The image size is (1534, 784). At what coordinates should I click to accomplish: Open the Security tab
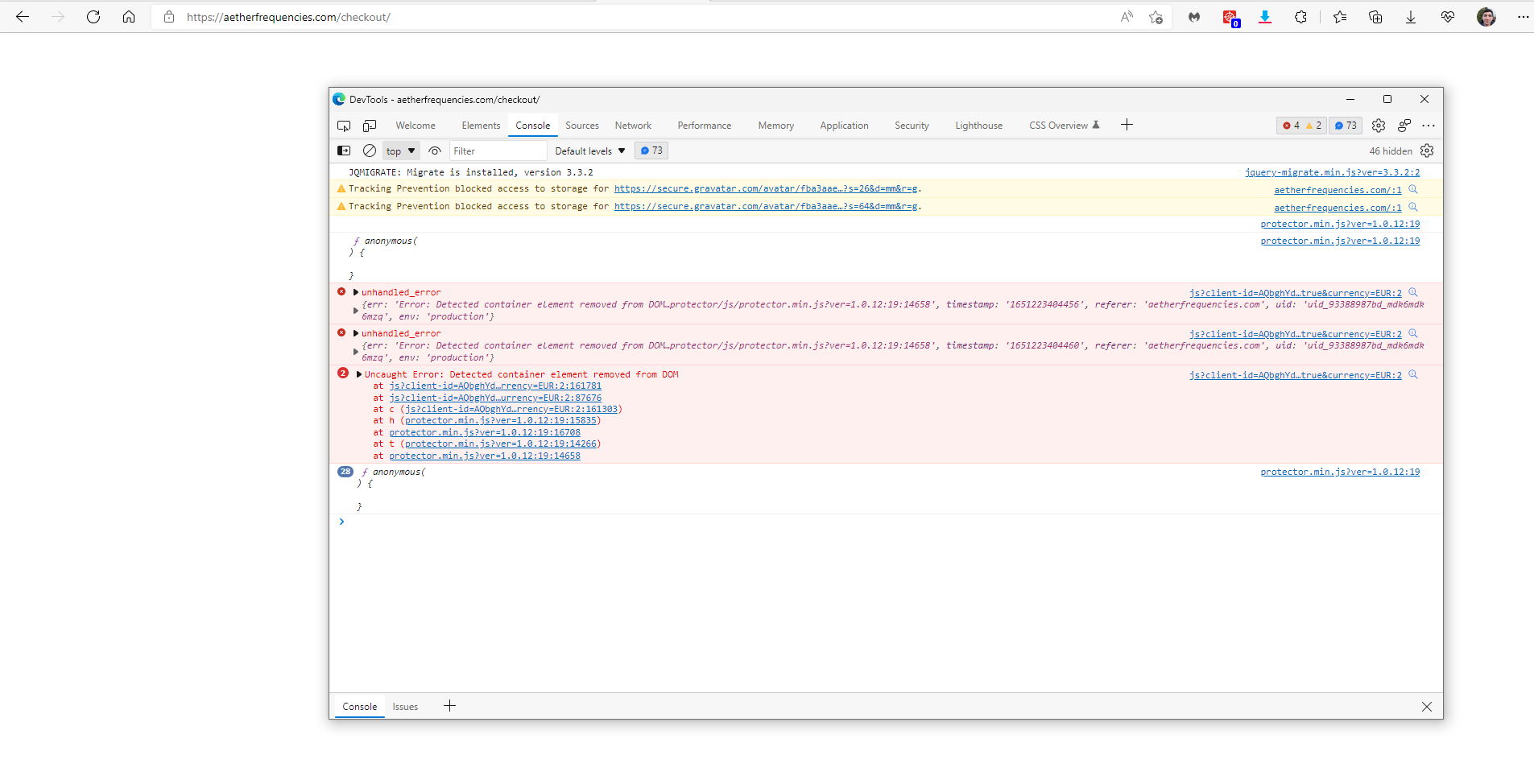click(912, 126)
